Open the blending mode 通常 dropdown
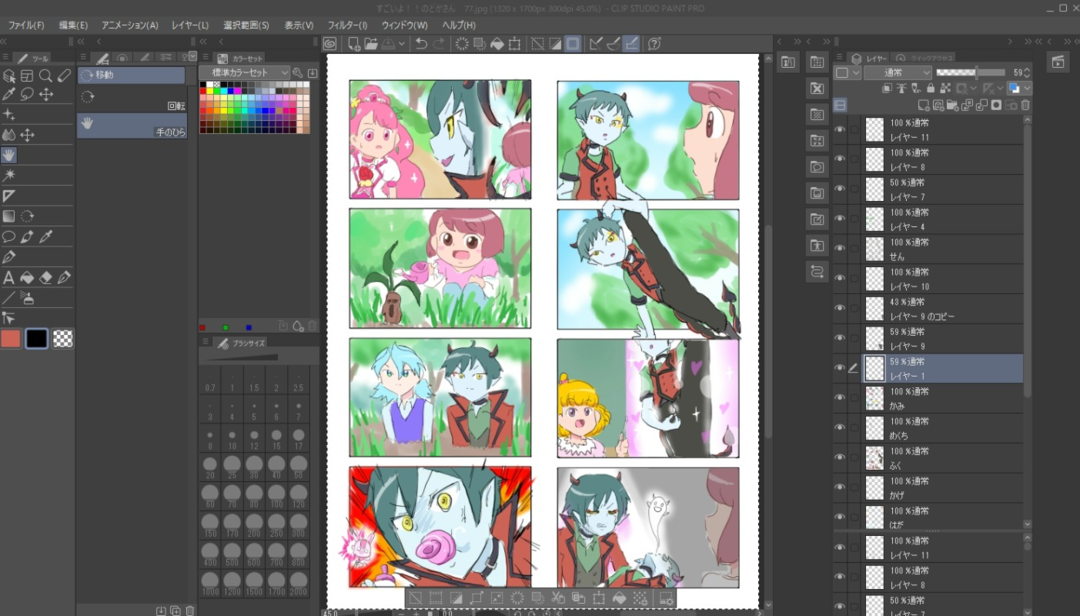 point(897,73)
